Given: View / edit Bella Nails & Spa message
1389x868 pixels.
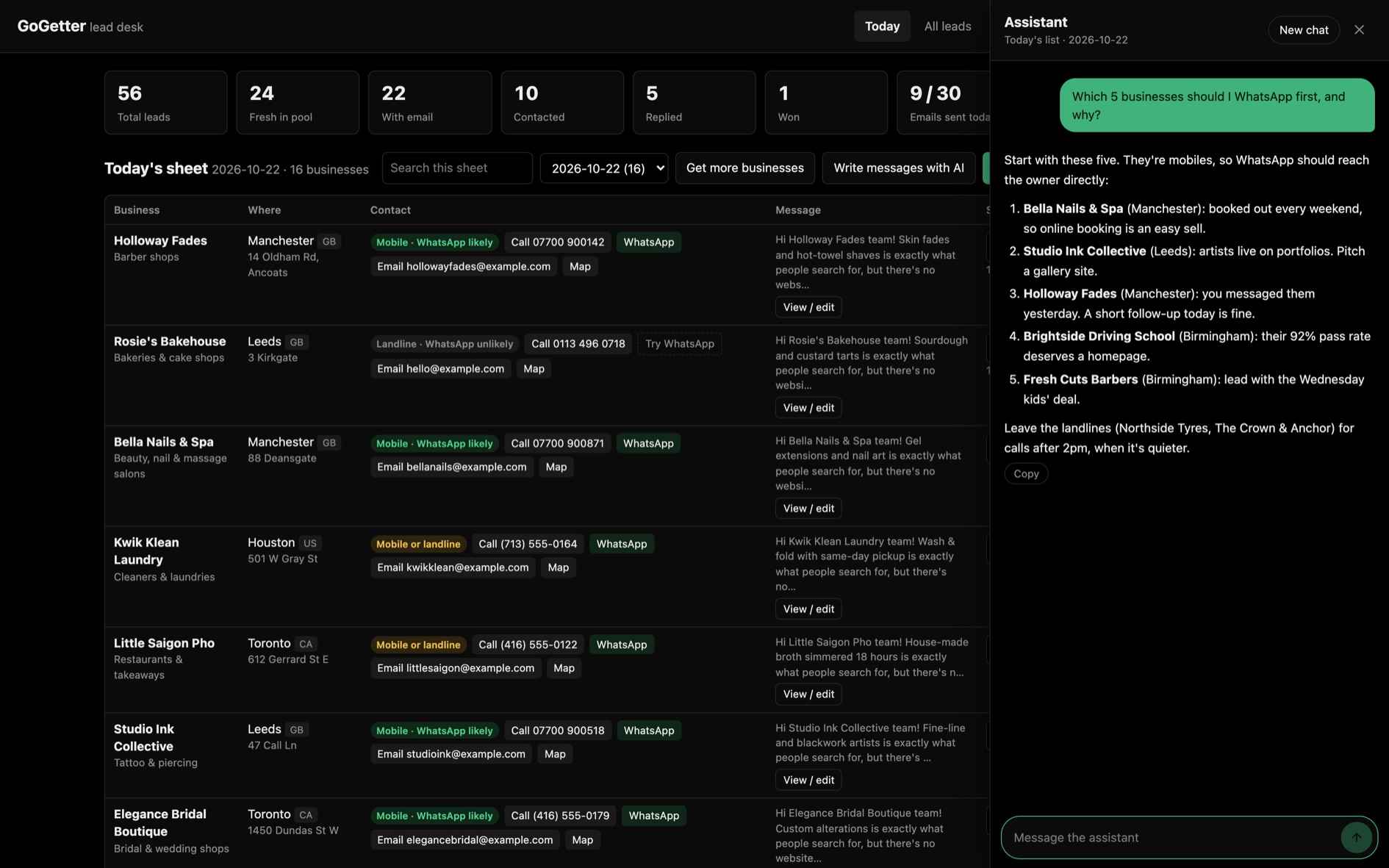Looking at the screenshot, I should pyautogui.click(x=808, y=509).
